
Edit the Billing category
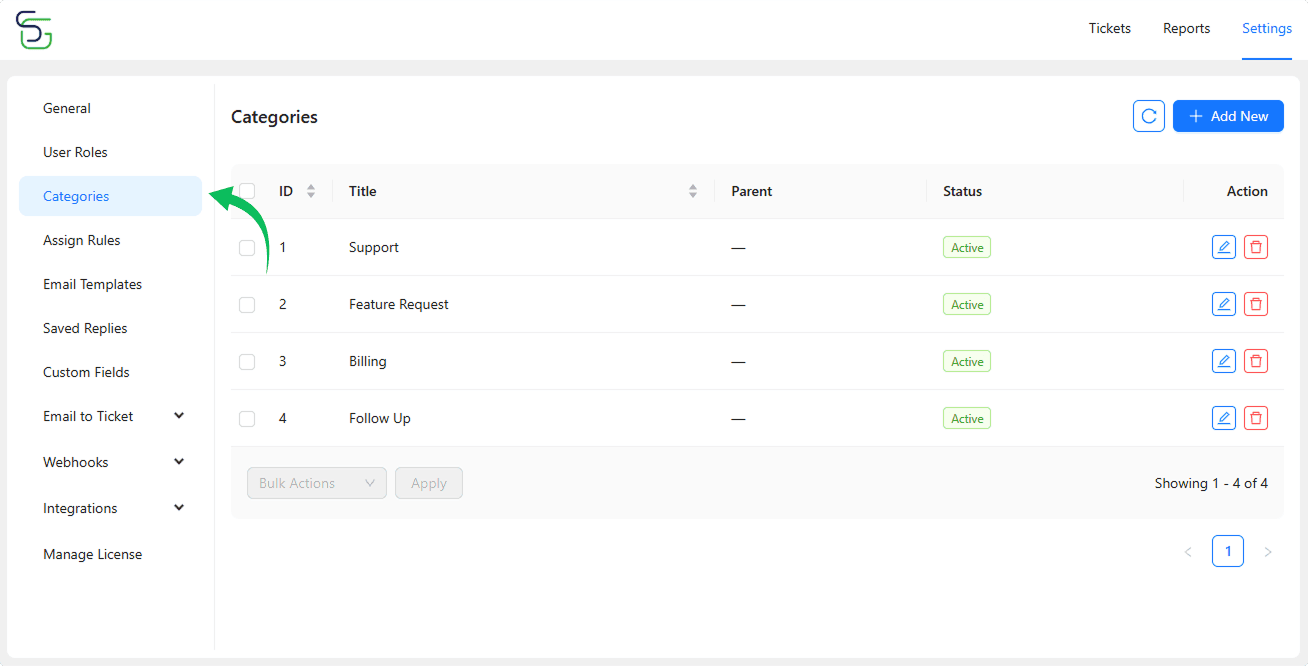[x=1224, y=361]
